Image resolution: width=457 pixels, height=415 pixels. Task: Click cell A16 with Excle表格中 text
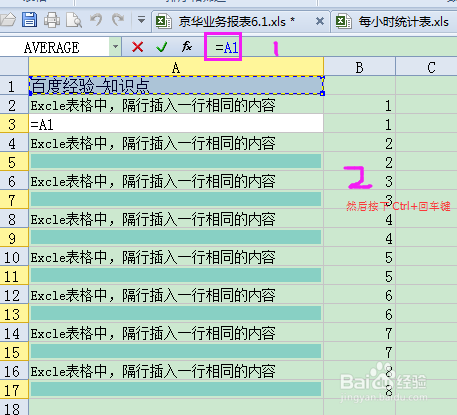coord(176,371)
